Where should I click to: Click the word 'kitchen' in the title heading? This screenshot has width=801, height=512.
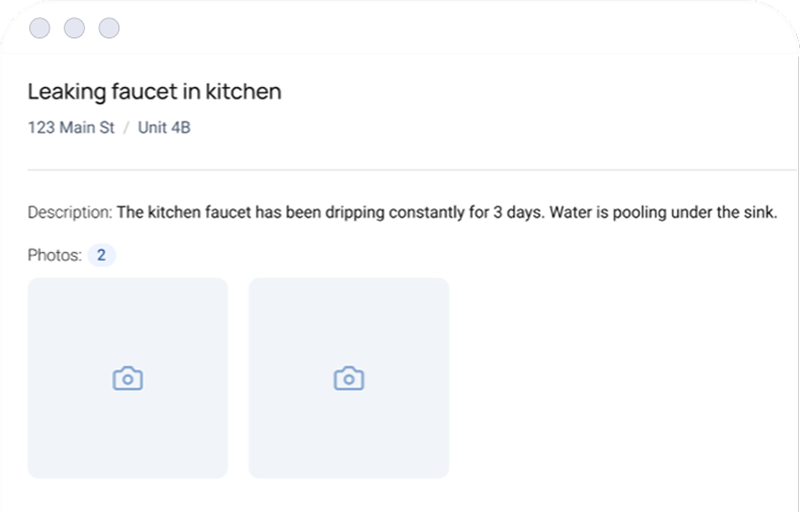point(247,92)
